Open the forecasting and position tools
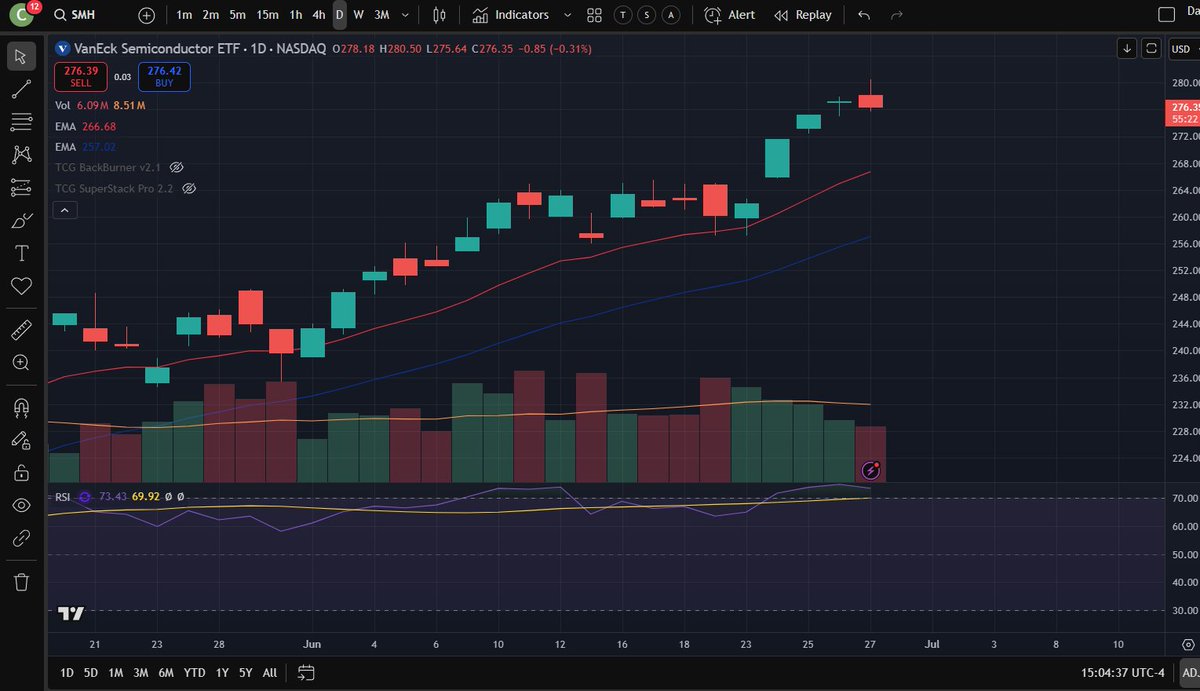1200x691 pixels. pyautogui.click(x=21, y=188)
